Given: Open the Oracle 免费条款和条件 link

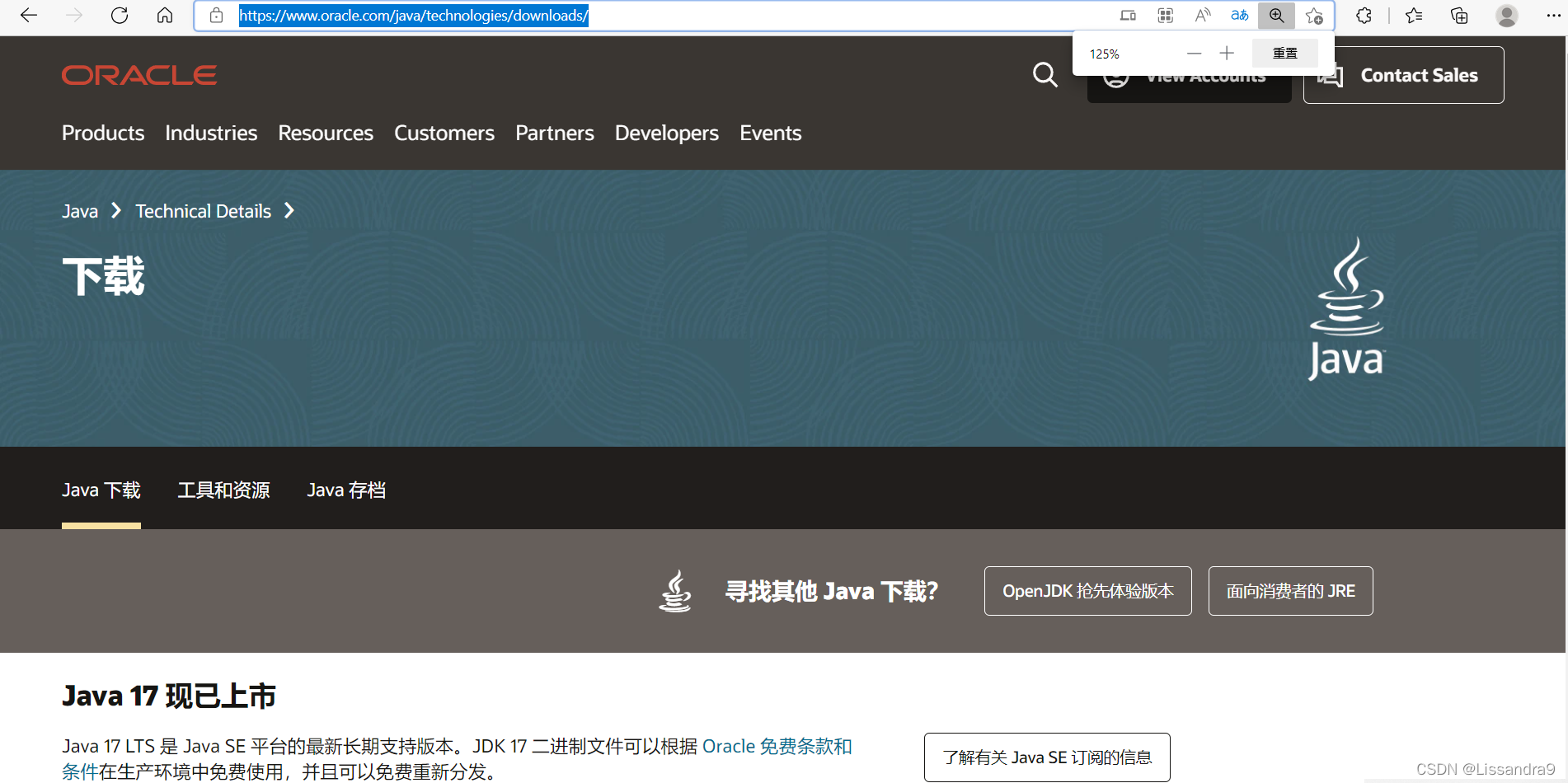Looking at the screenshot, I should tap(777, 747).
